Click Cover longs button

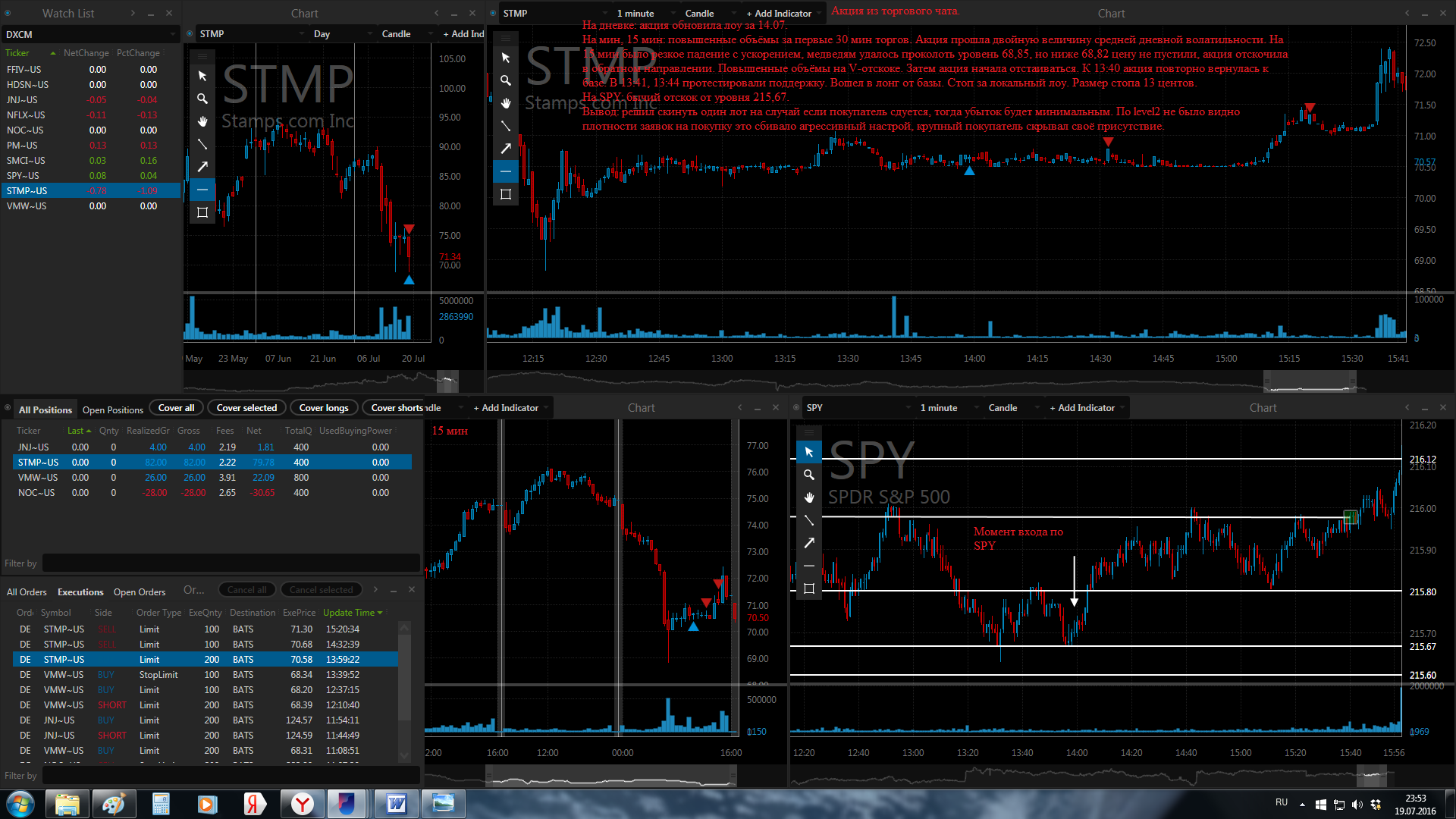pyautogui.click(x=324, y=407)
